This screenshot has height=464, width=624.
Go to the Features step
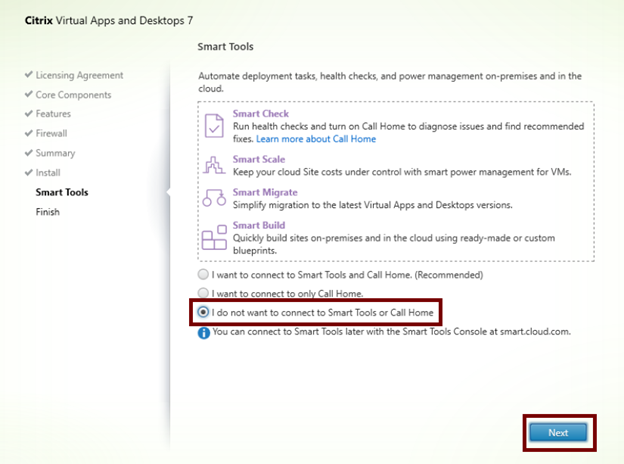(x=53, y=114)
